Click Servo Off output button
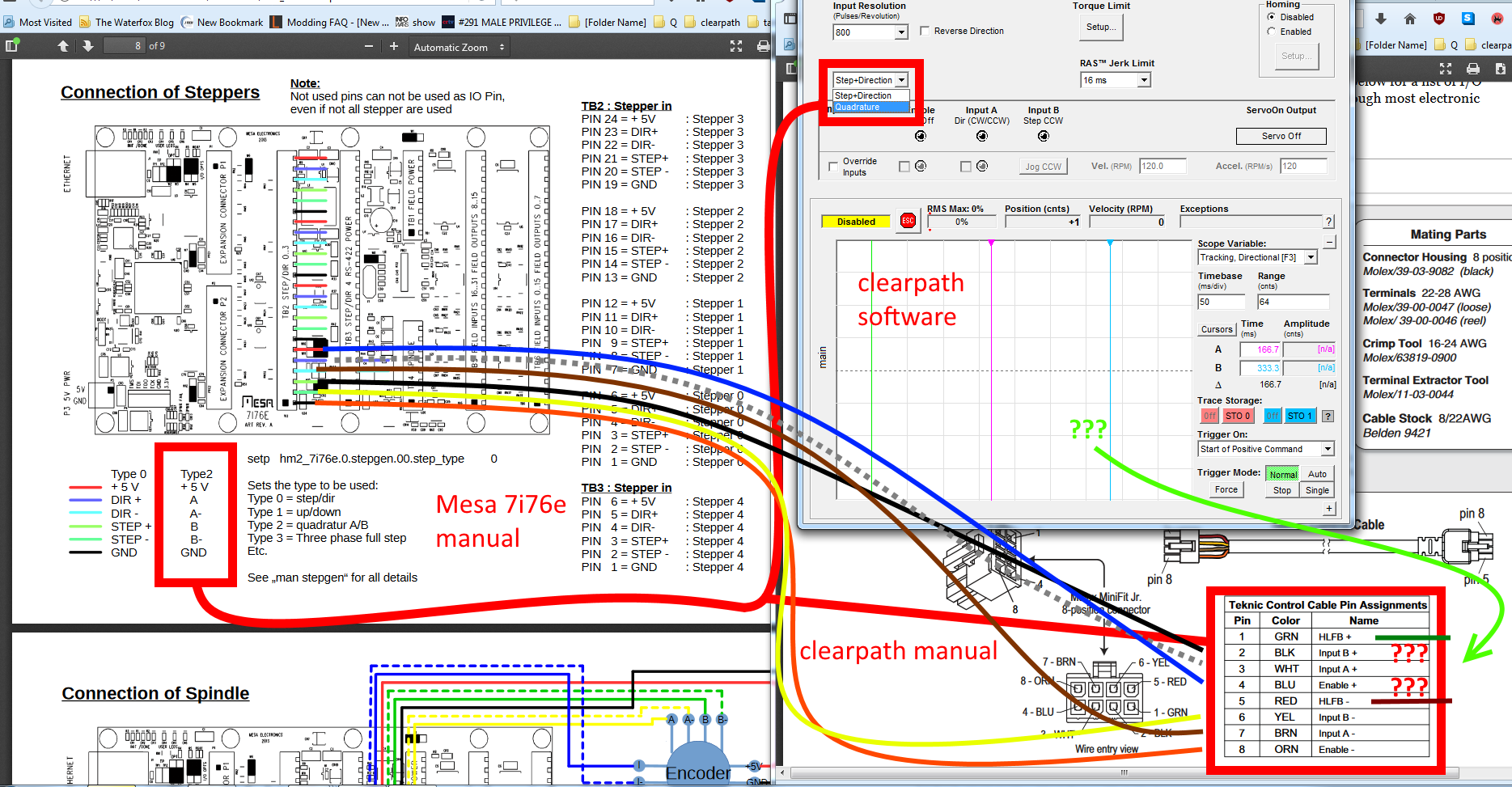 [1281, 136]
